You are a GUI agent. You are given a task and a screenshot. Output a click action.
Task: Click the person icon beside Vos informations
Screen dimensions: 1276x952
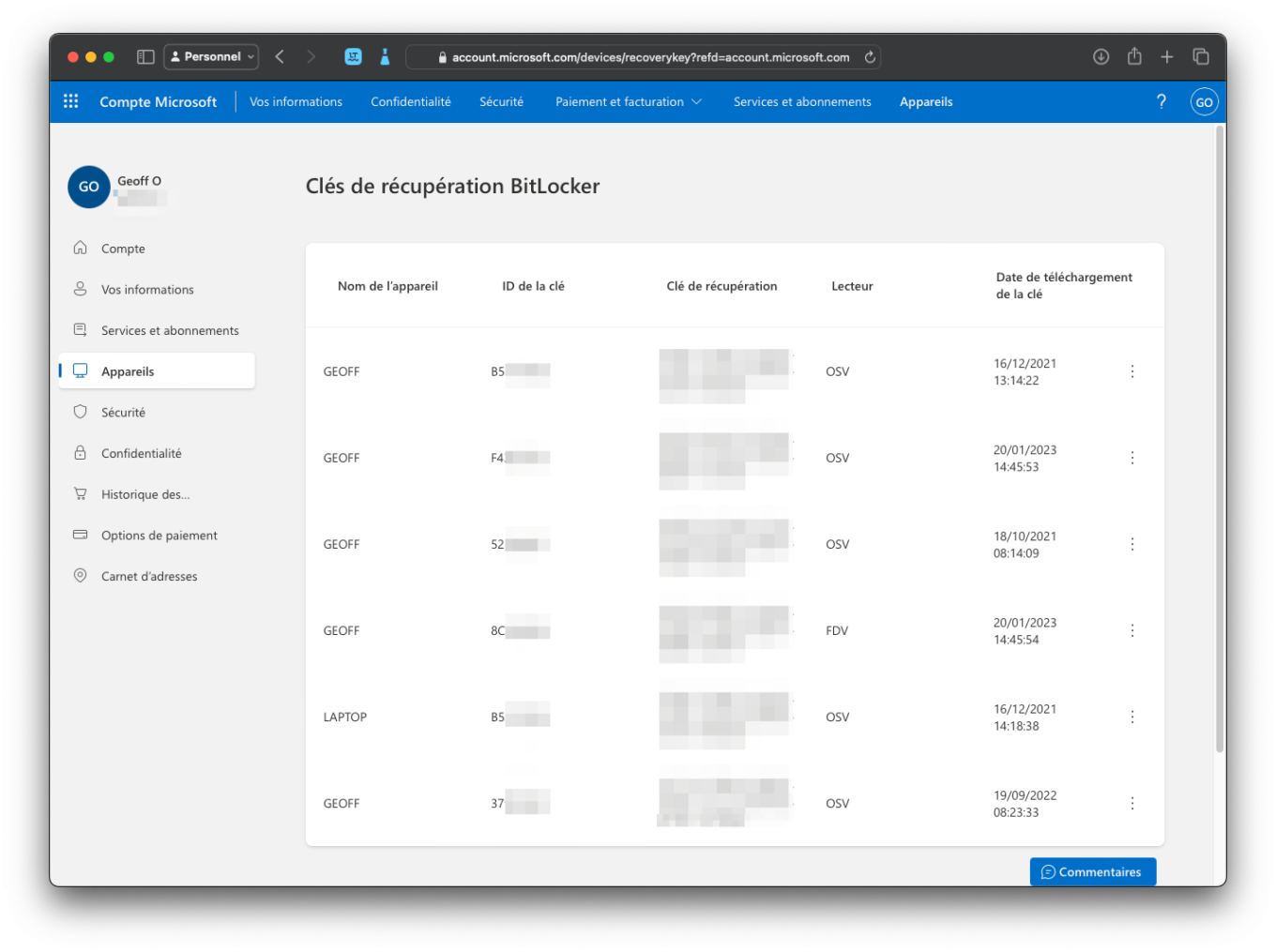click(x=81, y=289)
